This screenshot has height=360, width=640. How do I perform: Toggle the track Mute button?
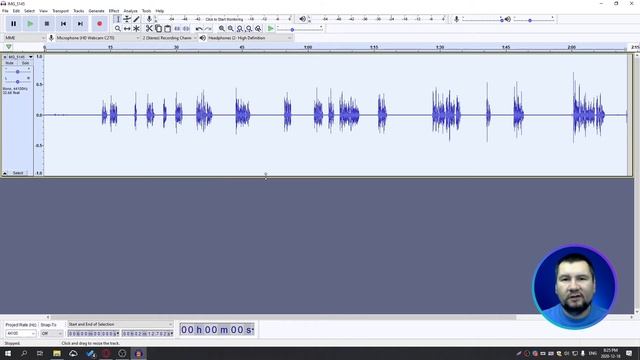9,63
